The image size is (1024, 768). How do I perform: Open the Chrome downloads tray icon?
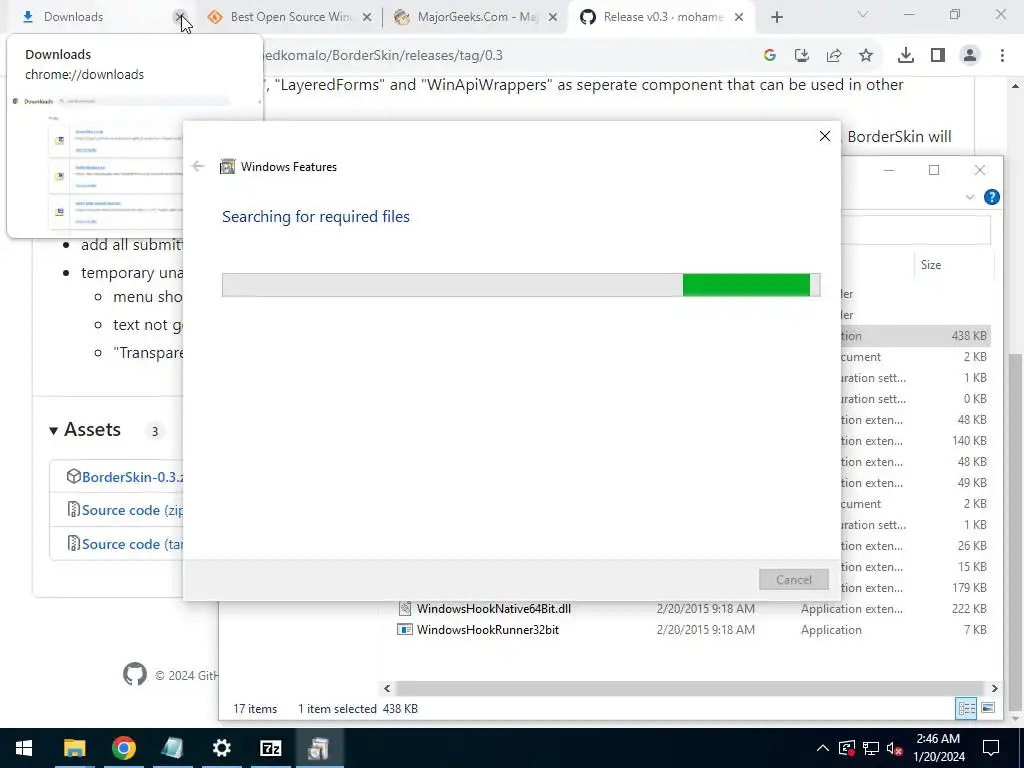[905, 56]
